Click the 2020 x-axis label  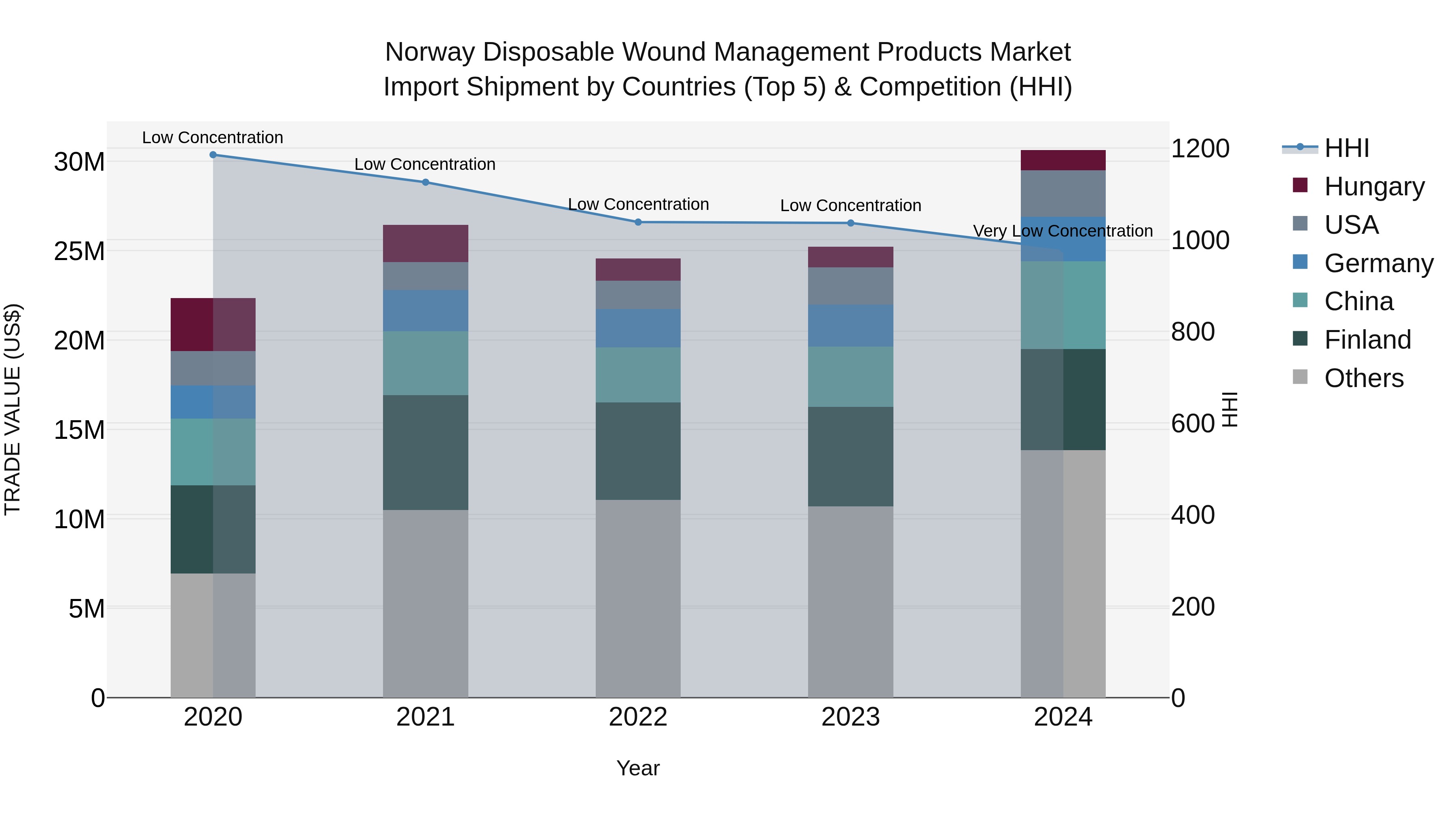point(213,717)
